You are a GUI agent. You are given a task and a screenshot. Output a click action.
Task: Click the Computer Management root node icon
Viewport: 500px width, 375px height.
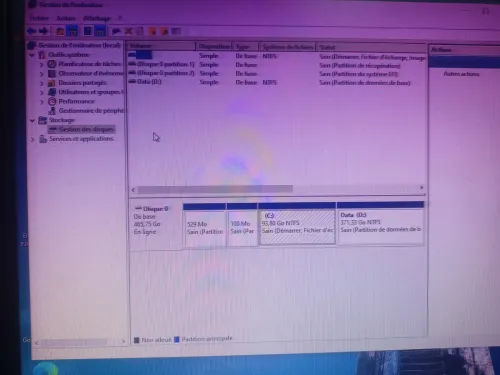click(x=32, y=45)
